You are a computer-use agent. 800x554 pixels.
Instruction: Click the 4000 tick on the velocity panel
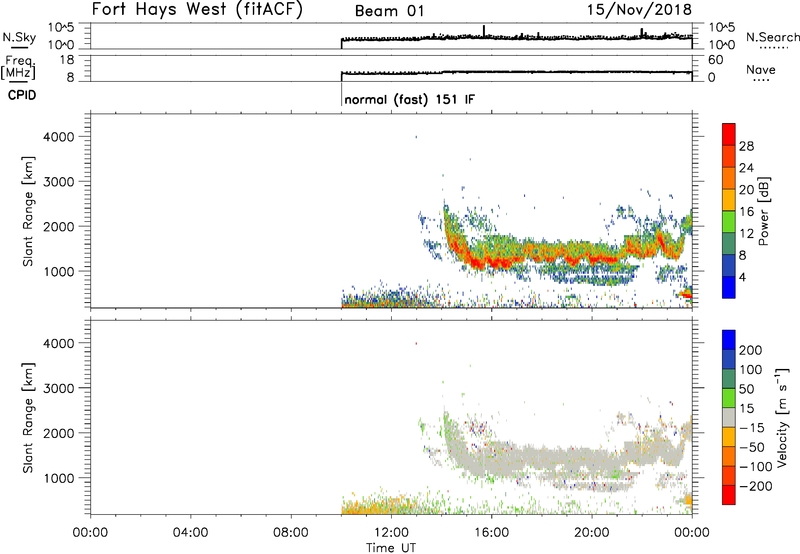pyautogui.click(x=59, y=343)
